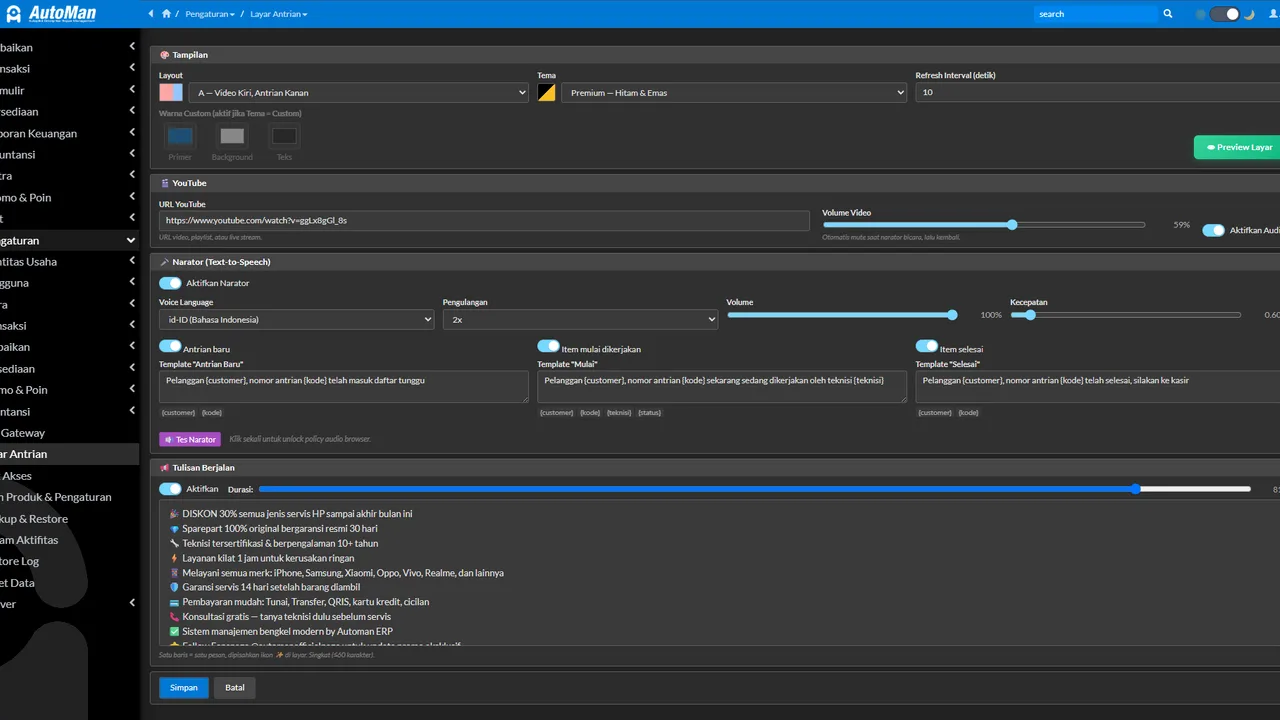Open the Tema dropdown
The image size is (1280, 720).
[x=734, y=92]
